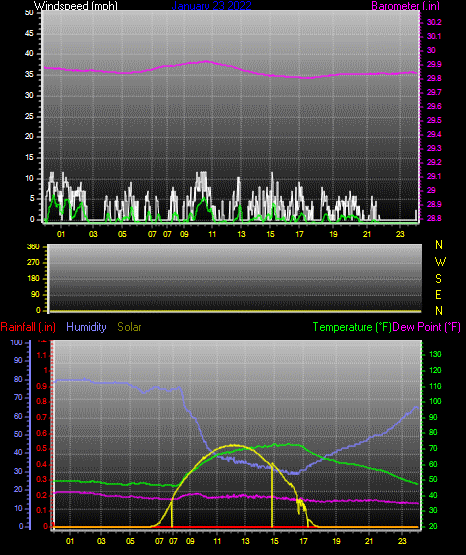Click the January 23 2022 date heading
Screen dimensions: 466x555
click(212, 6)
